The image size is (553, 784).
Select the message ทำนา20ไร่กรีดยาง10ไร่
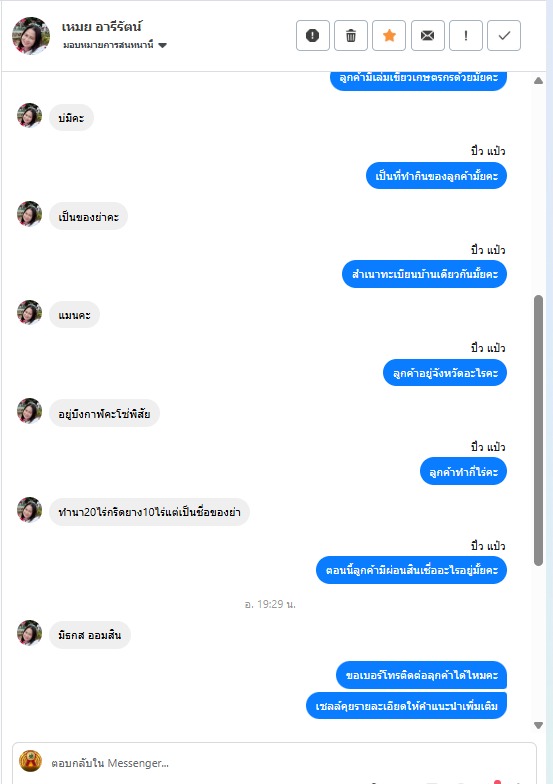pos(150,512)
